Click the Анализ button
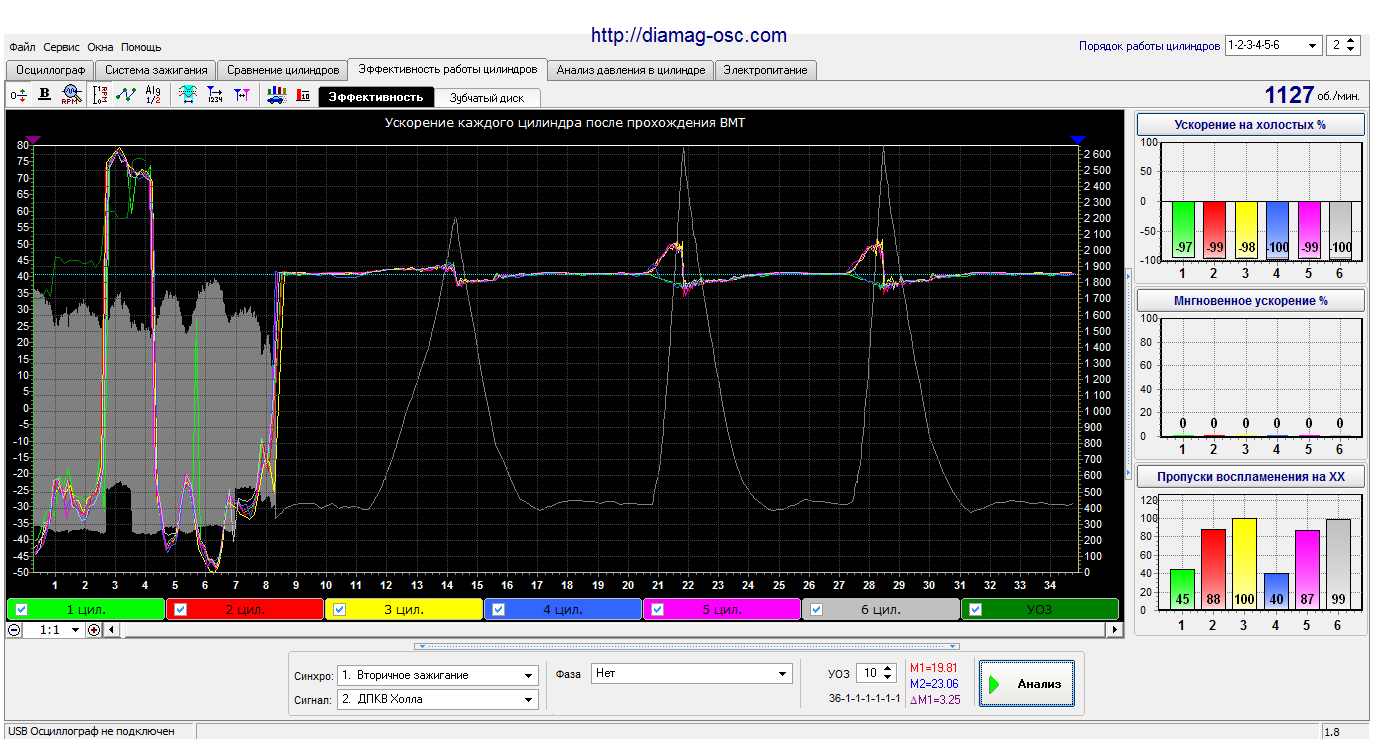This screenshot has width=1382, height=744. [x=1027, y=684]
